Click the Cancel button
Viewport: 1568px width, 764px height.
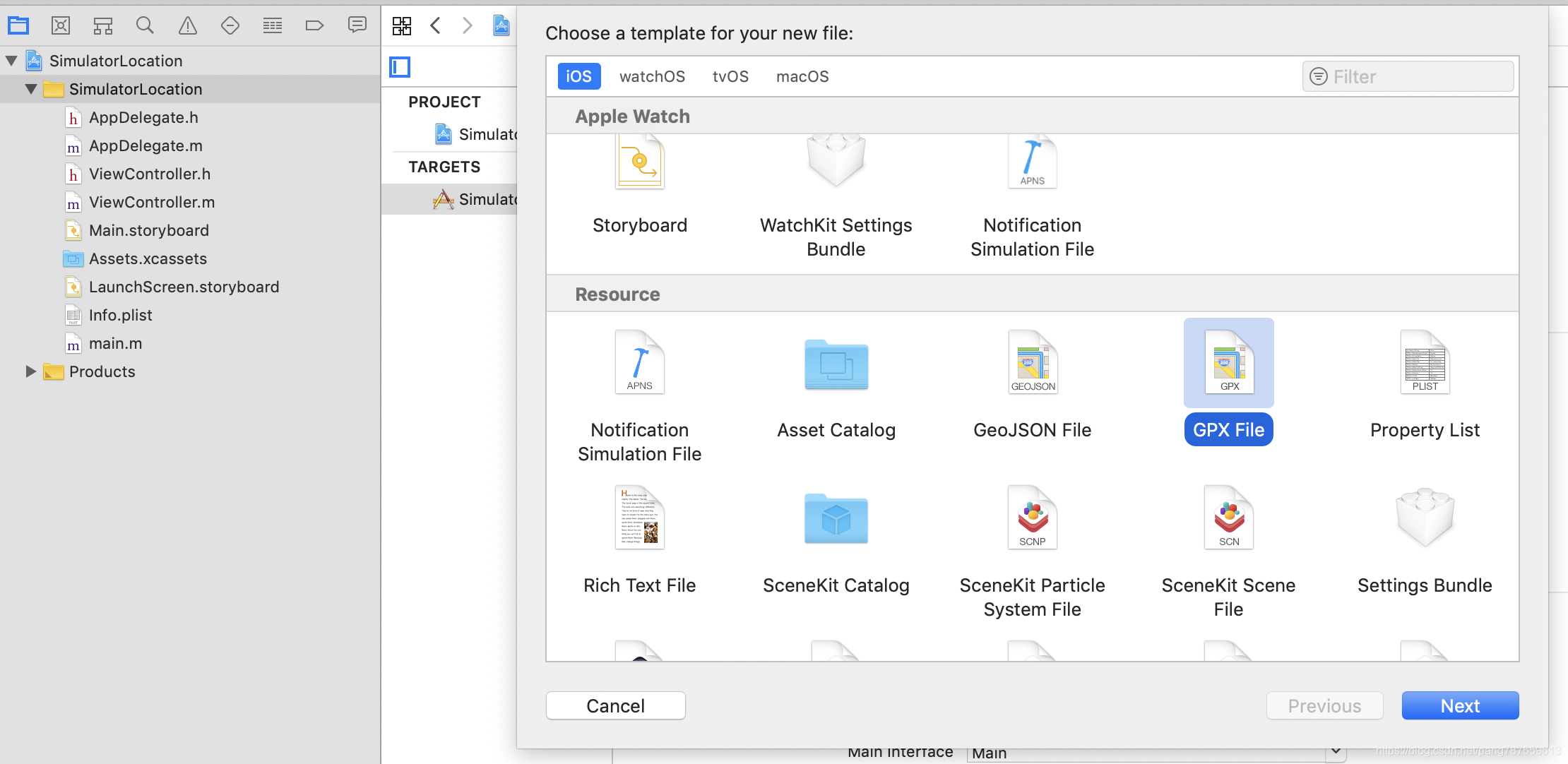pos(616,705)
